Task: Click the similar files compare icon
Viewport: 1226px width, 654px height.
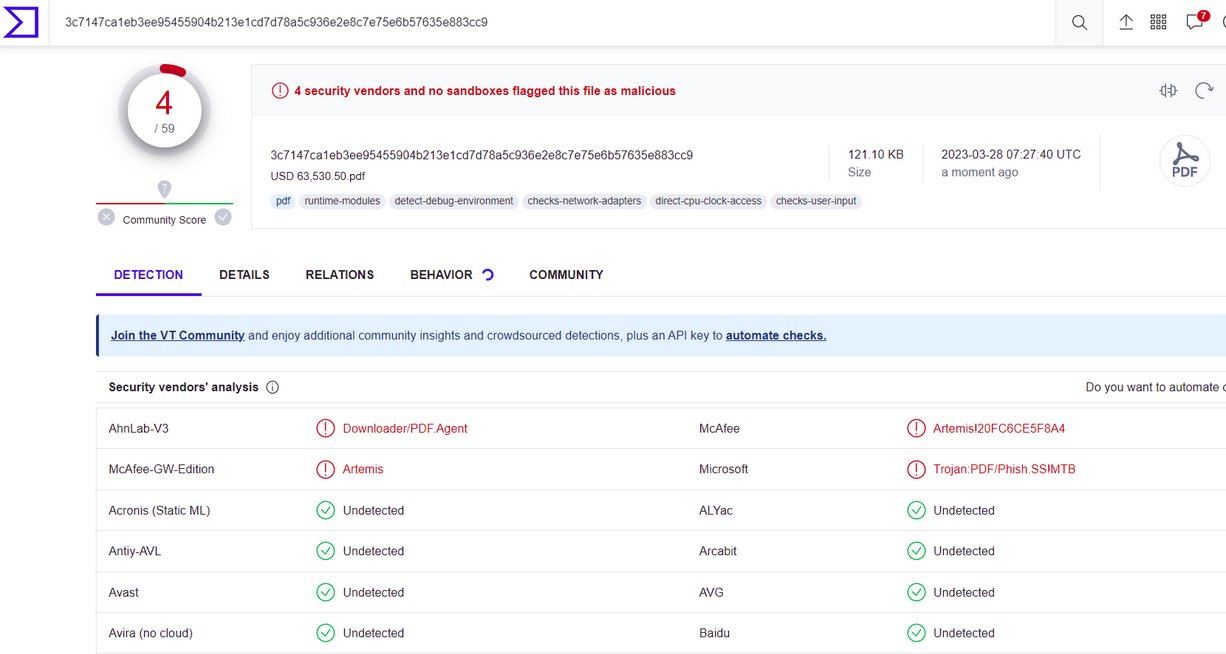Action: click(1168, 91)
